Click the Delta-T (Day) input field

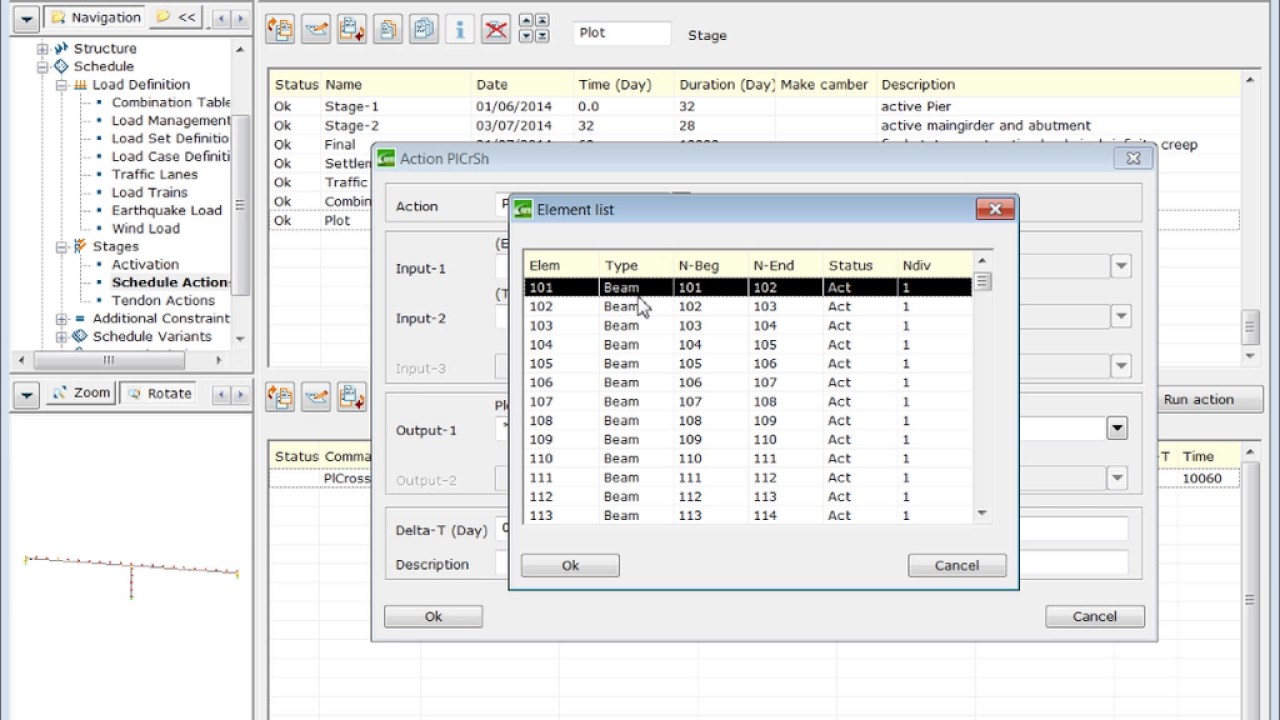tap(813, 529)
